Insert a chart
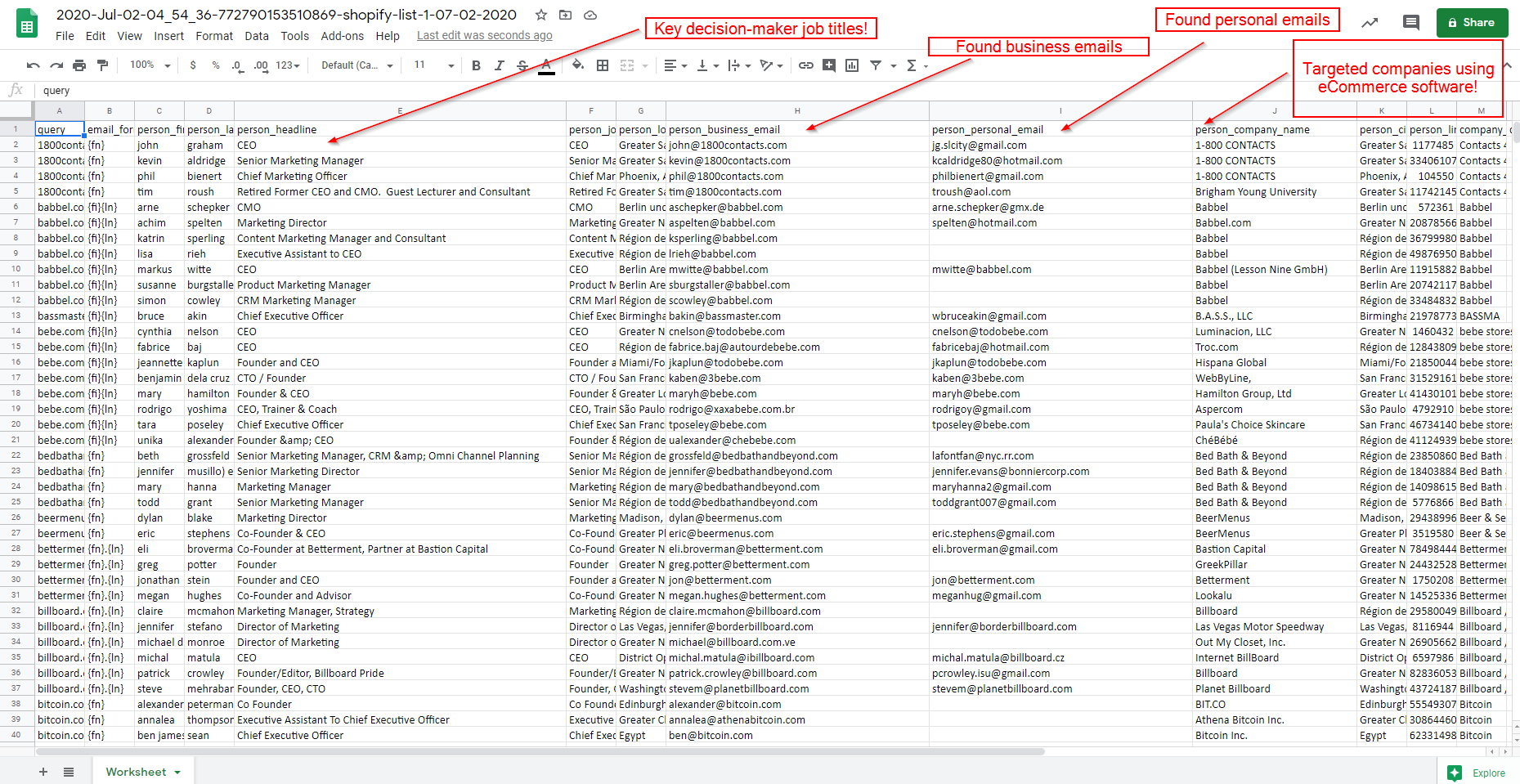Image resolution: width=1520 pixels, height=784 pixels. pyautogui.click(x=852, y=65)
